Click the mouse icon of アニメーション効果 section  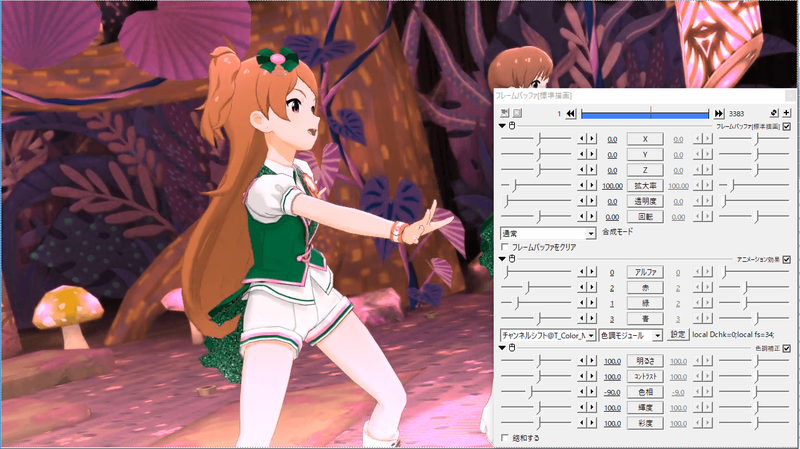[x=512, y=259]
